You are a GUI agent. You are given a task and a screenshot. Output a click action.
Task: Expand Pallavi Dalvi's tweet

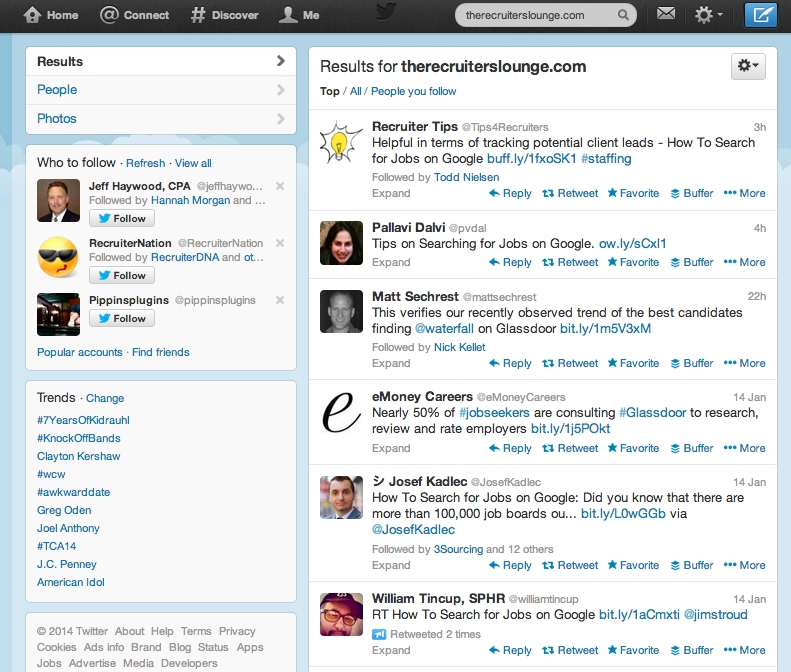tap(391, 262)
